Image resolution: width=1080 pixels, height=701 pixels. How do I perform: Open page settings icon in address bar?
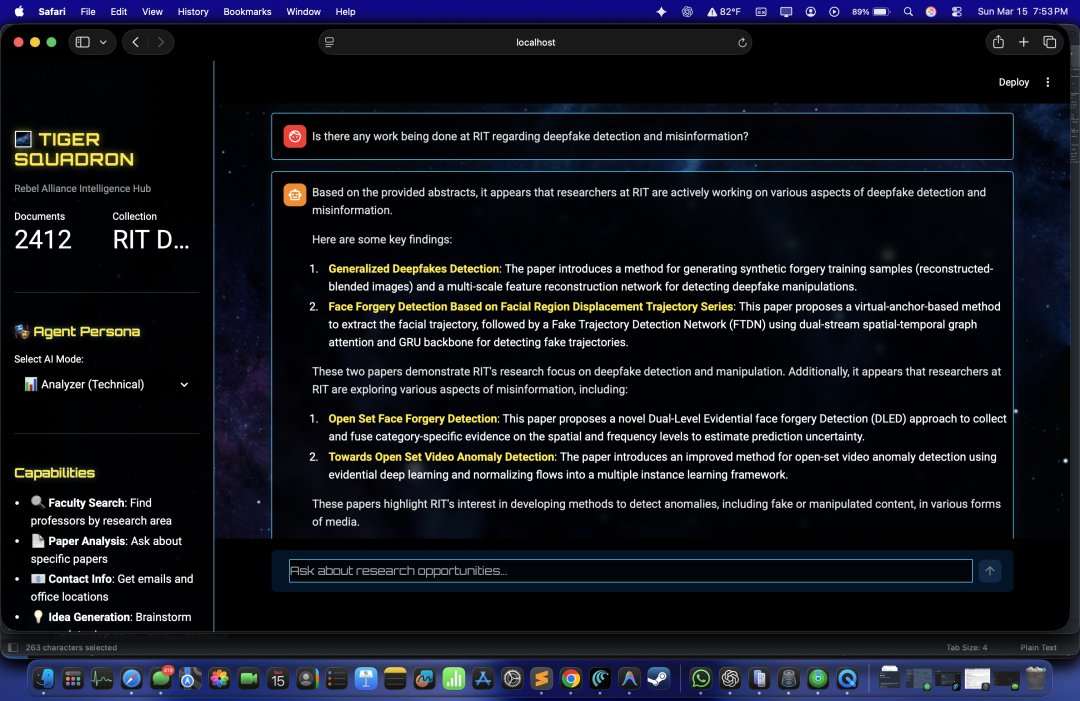pyautogui.click(x=329, y=42)
